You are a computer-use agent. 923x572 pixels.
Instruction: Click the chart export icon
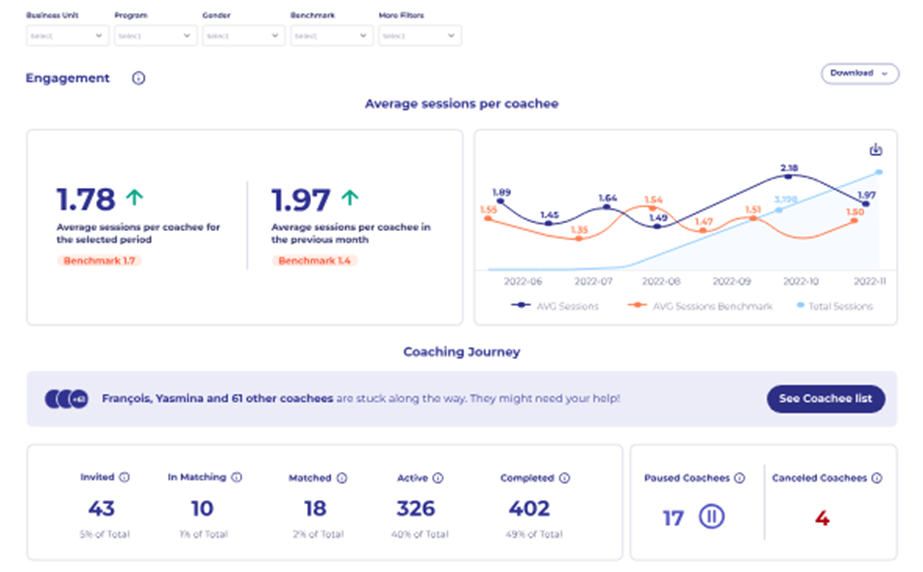(x=876, y=149)
